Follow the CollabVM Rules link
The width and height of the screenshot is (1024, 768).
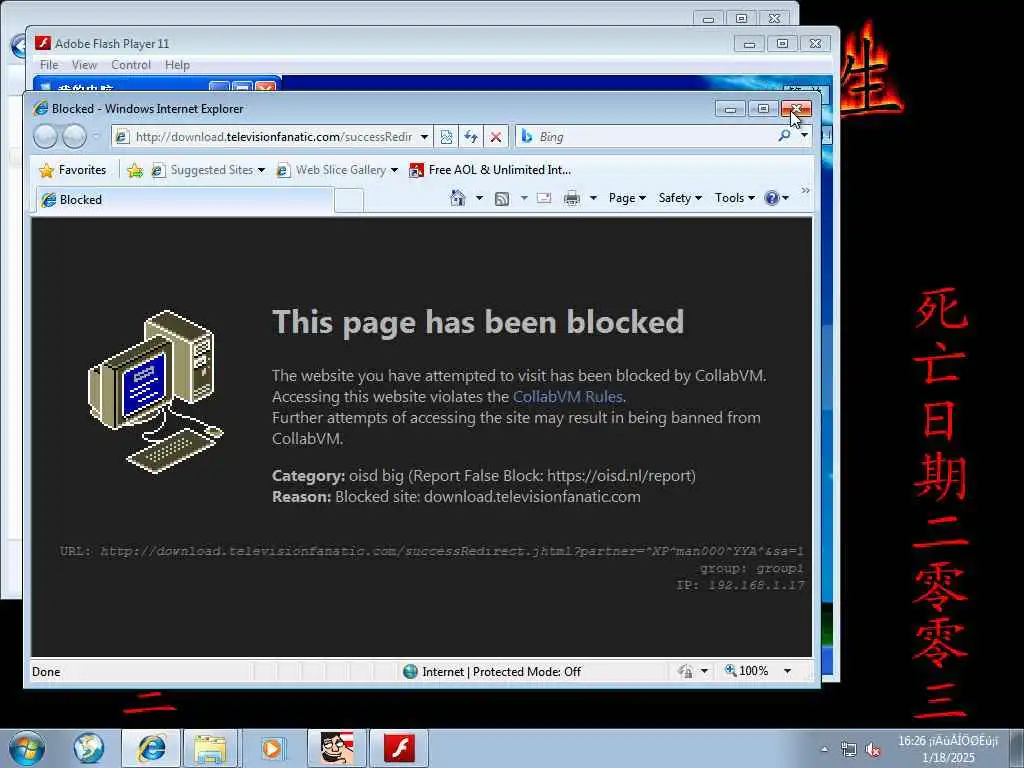568,396
